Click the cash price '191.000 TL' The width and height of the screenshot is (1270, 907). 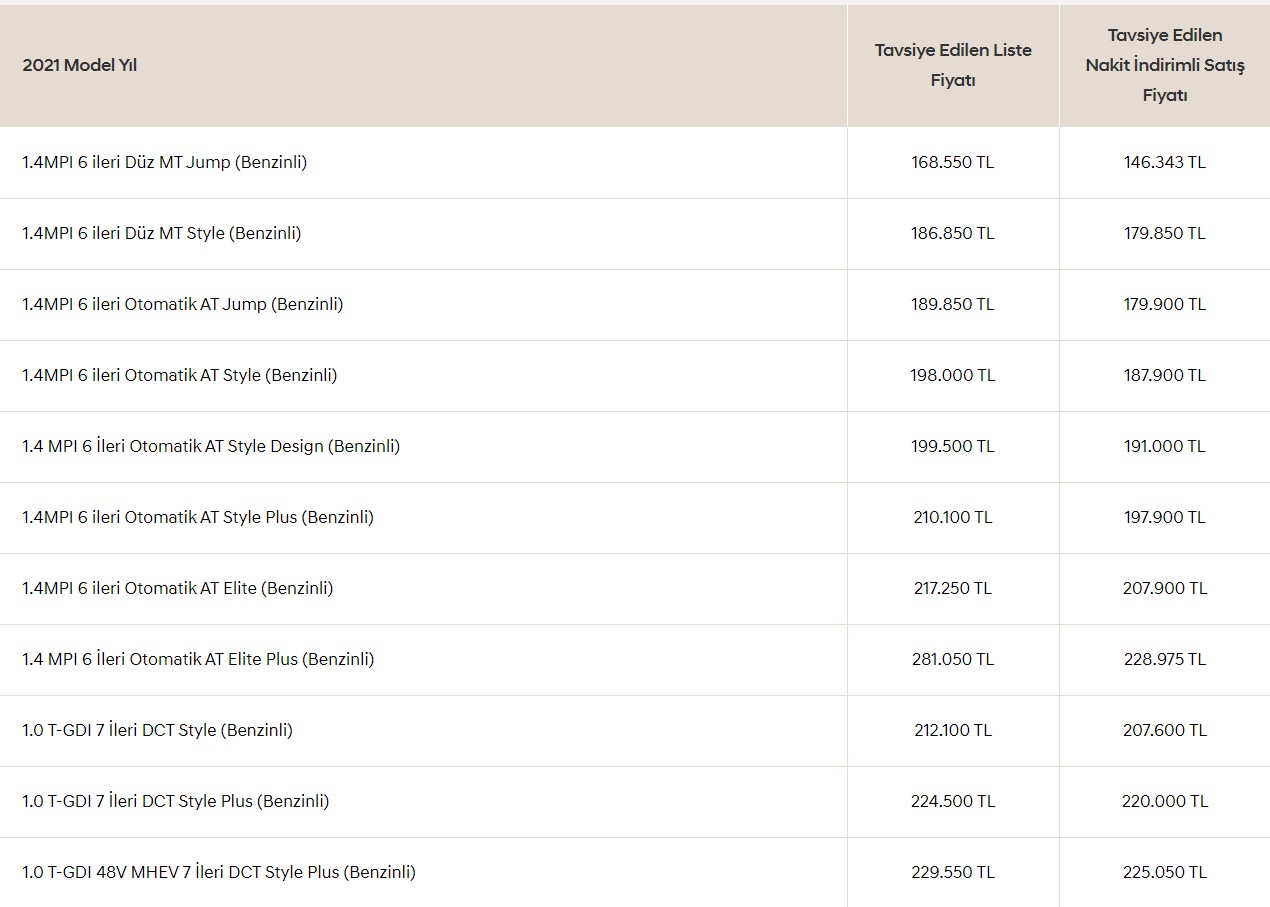point(1165,446)
